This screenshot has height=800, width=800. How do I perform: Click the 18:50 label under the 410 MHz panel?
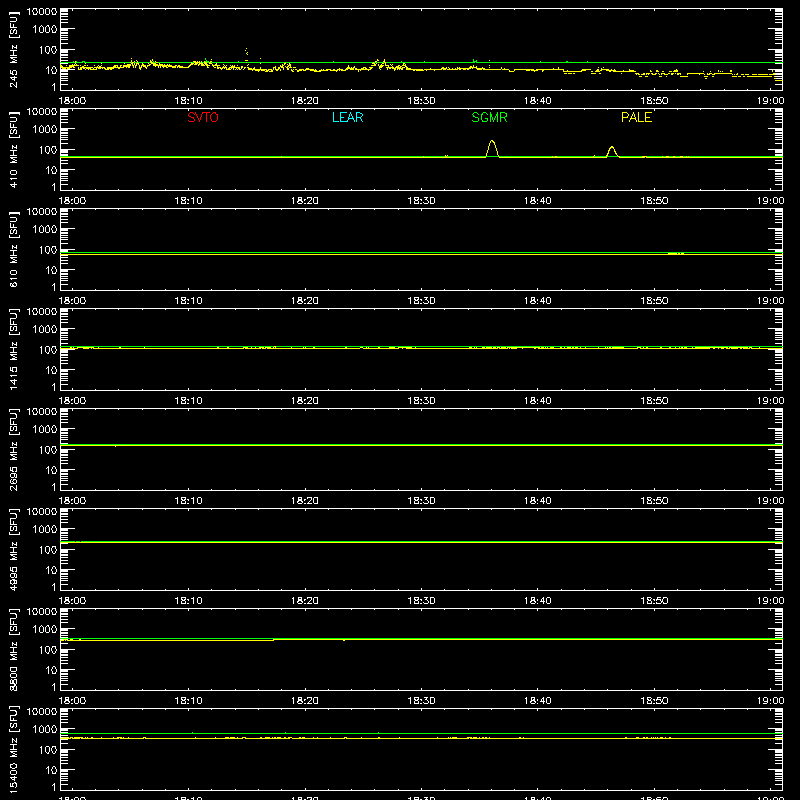pos(654,201)
